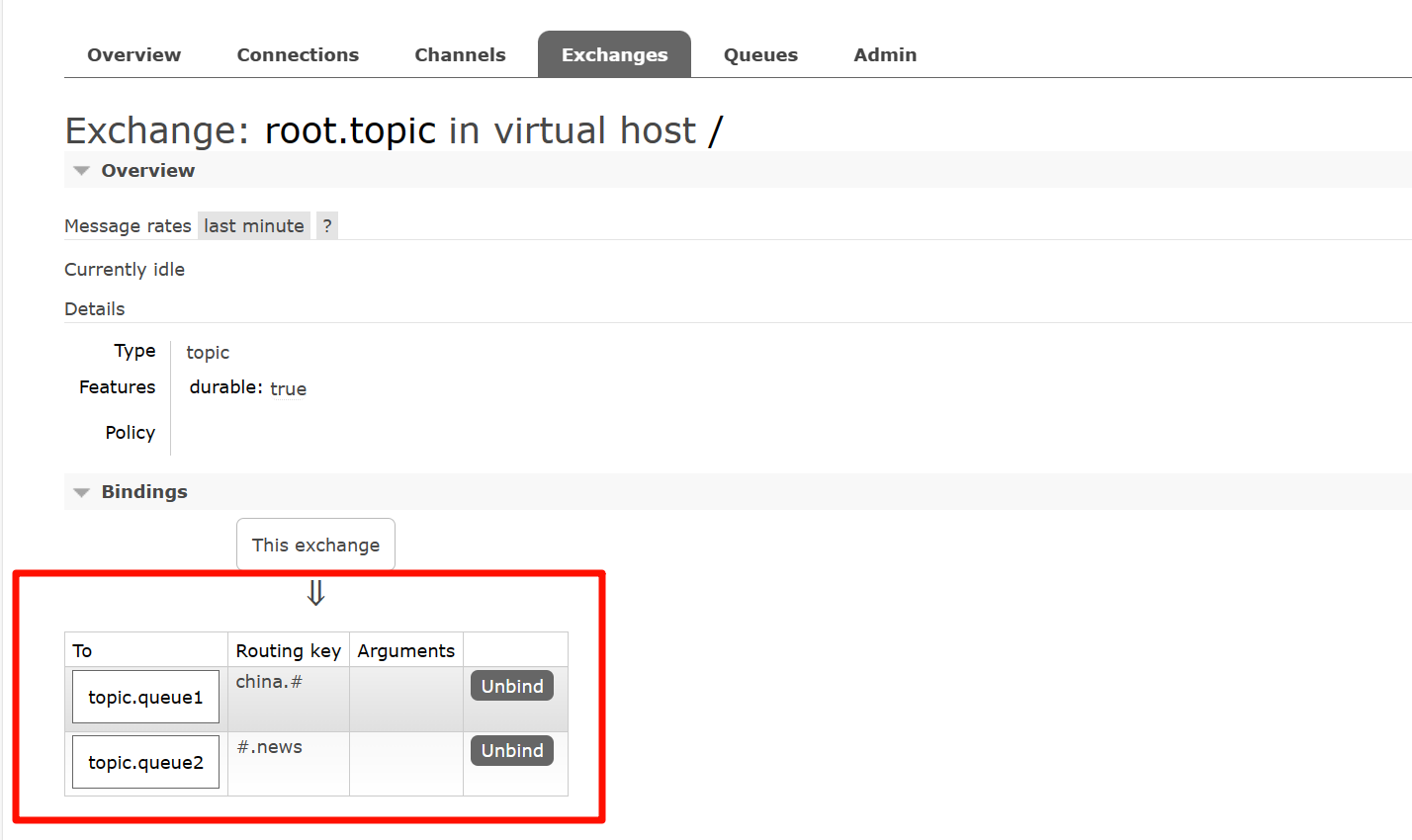Go to the Channels tab

point(460,55)
